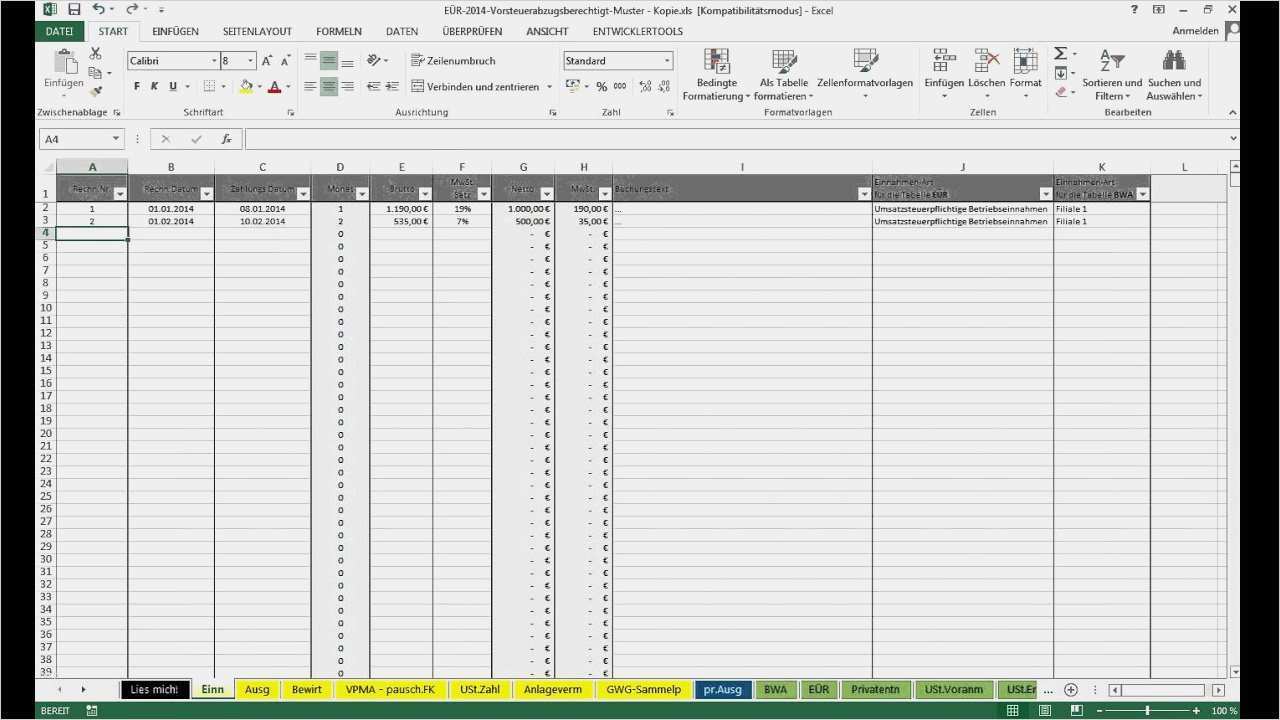Apply percent style format

602,87
